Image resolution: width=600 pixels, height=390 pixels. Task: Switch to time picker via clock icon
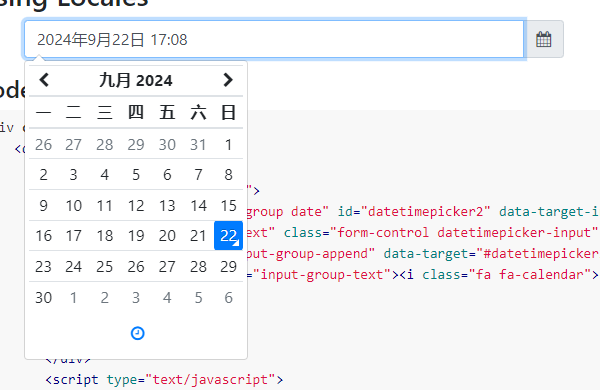(x=137, y=333)
